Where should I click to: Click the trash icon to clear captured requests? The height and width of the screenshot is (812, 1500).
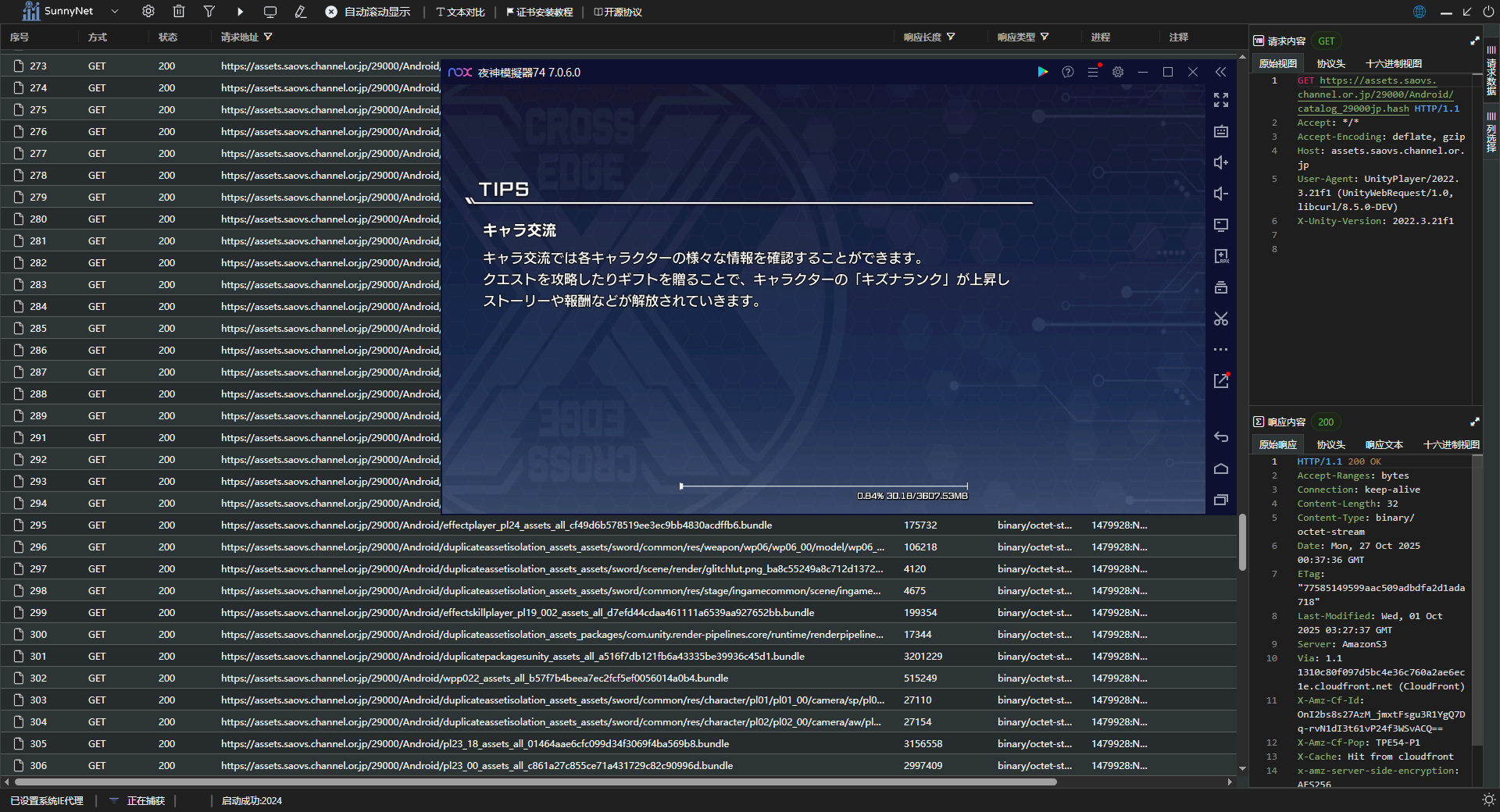pyautogui.click(x=179, y=12)
